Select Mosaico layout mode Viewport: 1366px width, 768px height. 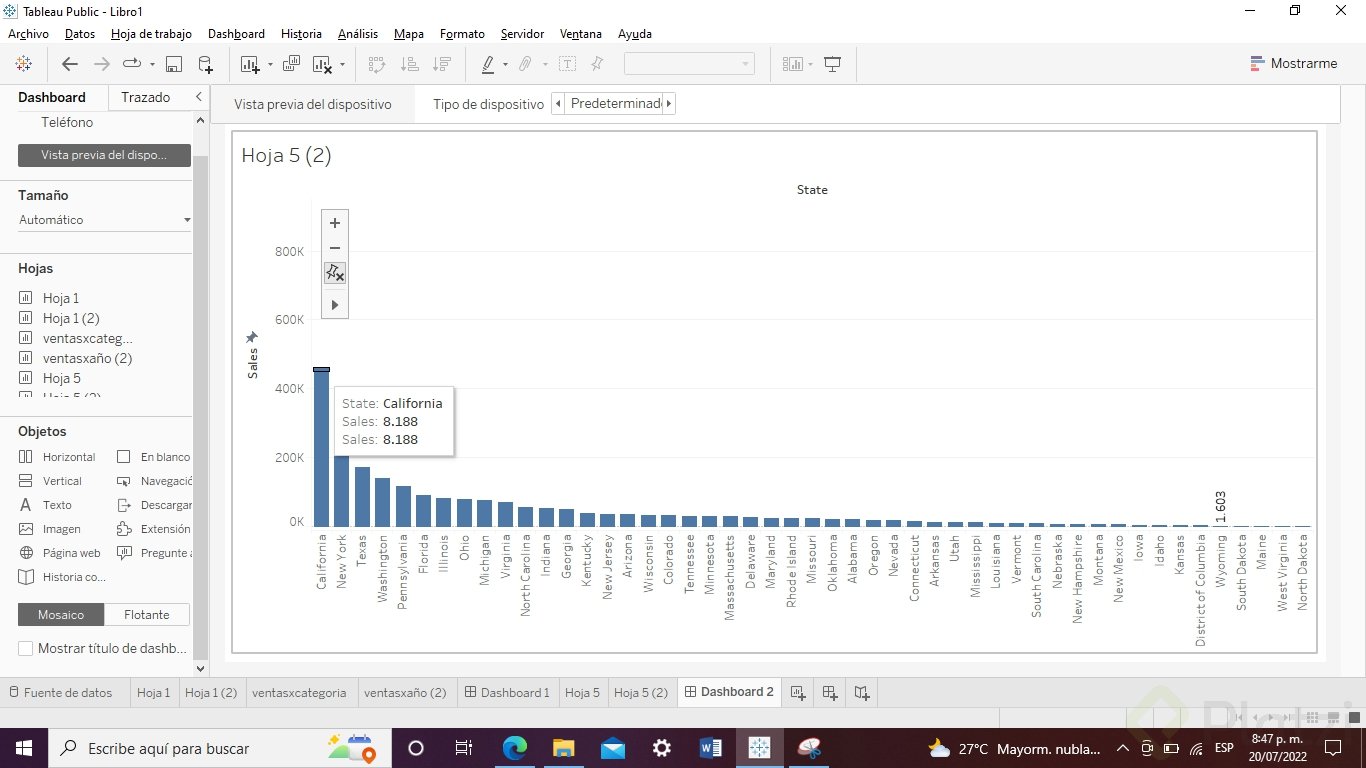pyautogui.click(x=61, y=614)
